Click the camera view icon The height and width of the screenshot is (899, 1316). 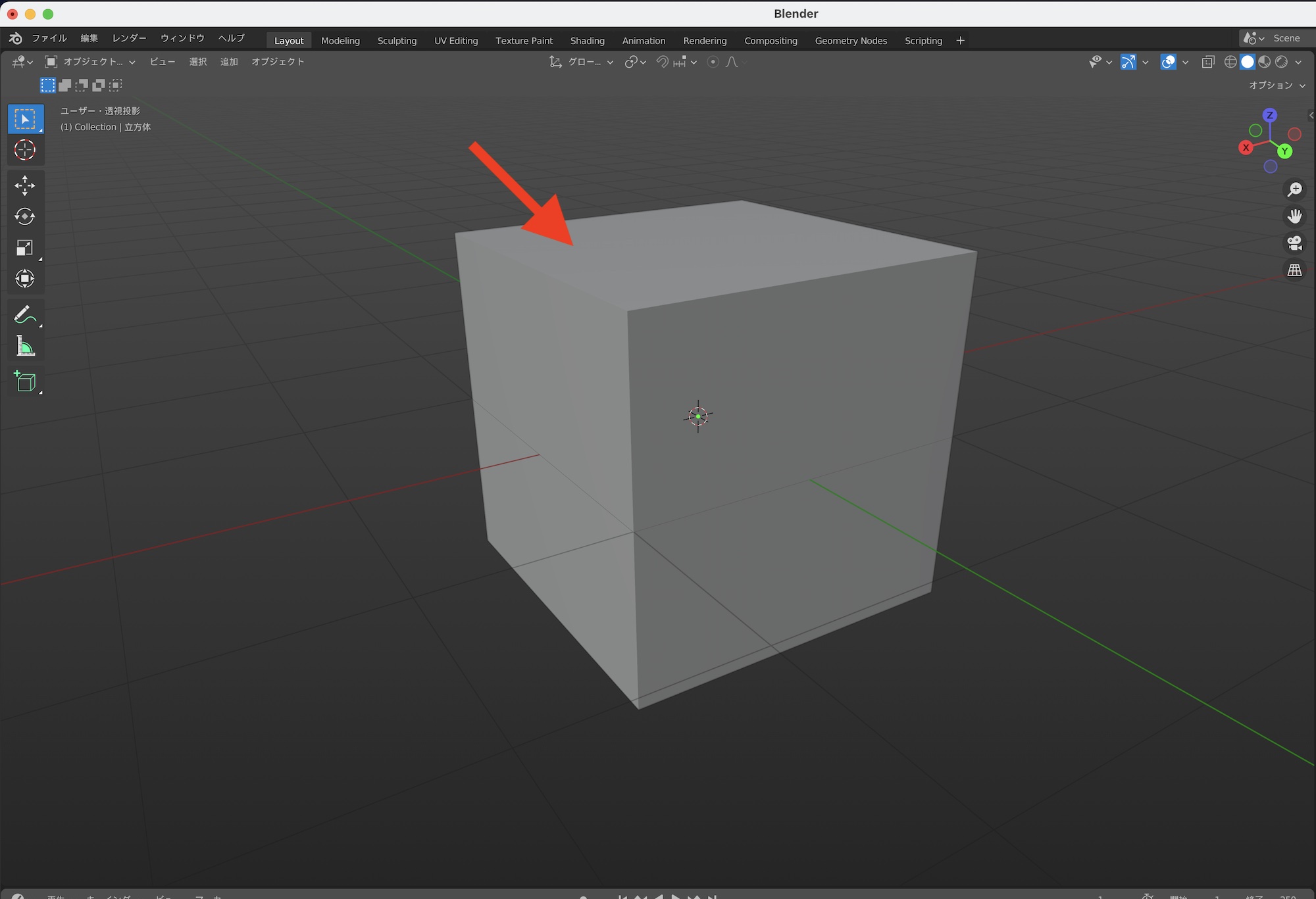(1294, 243)
